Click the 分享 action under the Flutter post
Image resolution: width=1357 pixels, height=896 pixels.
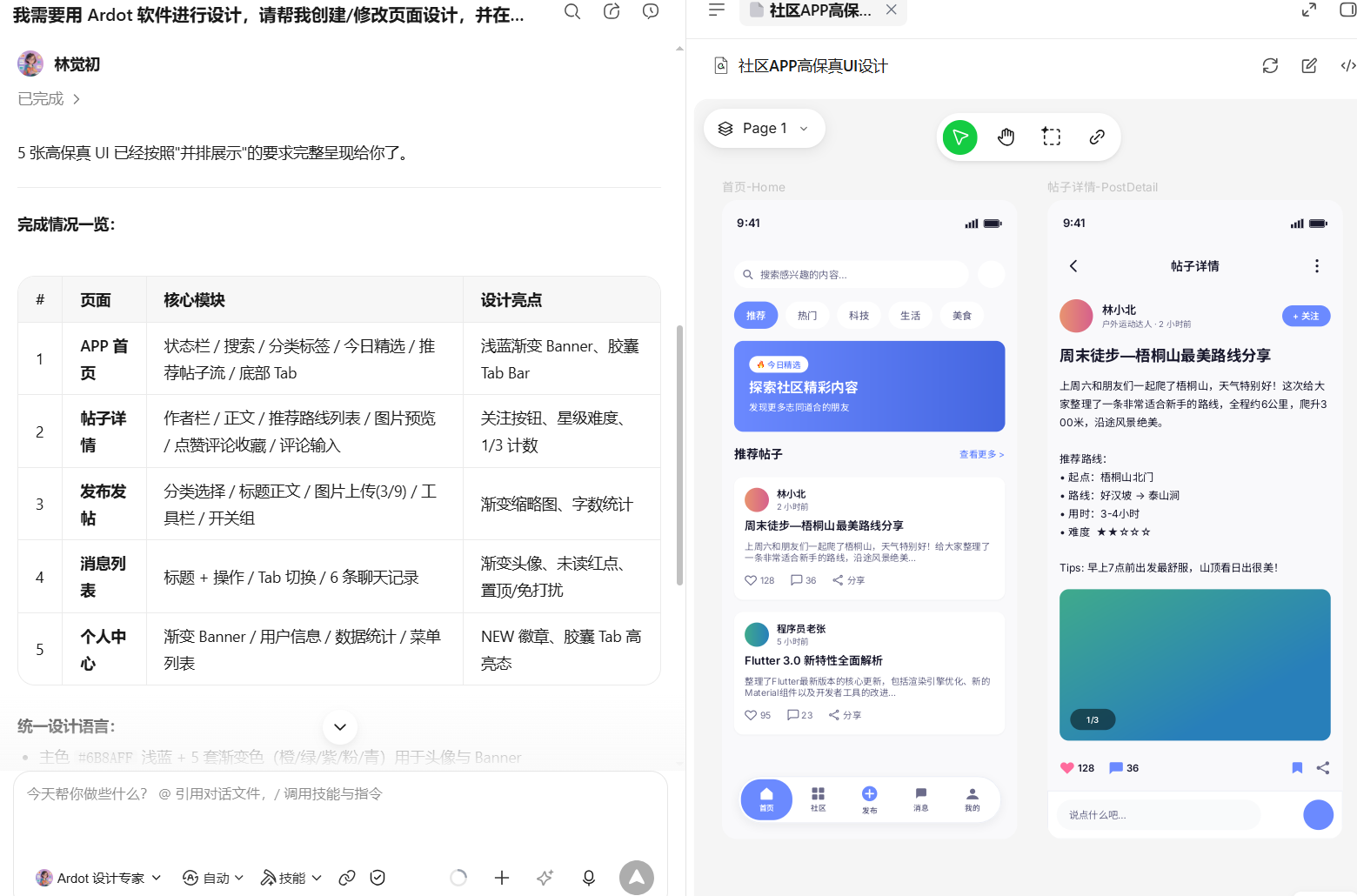coord(846,715)
